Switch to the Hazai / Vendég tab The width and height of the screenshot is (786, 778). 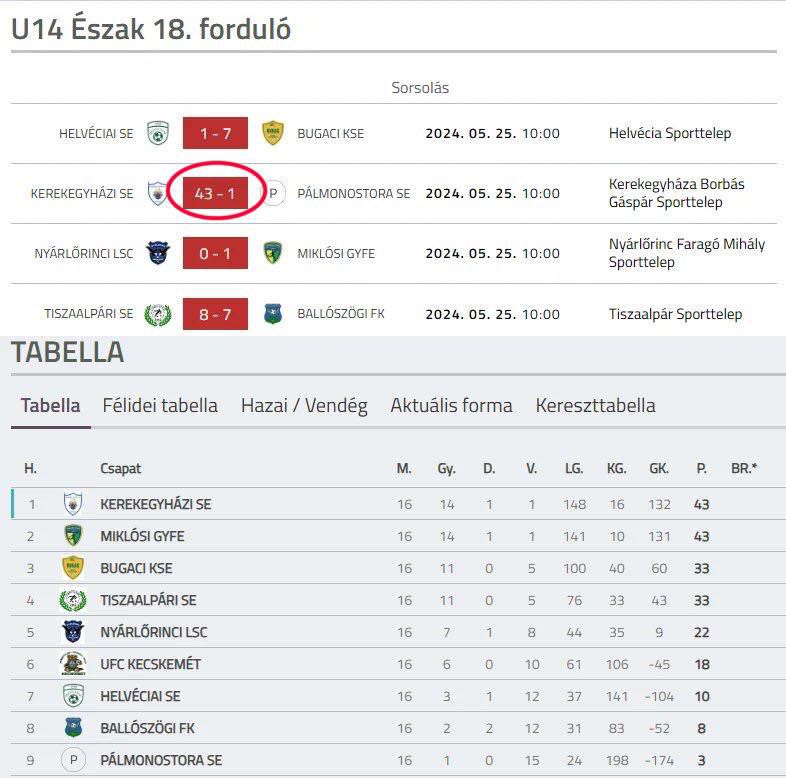tap(304, 405)
